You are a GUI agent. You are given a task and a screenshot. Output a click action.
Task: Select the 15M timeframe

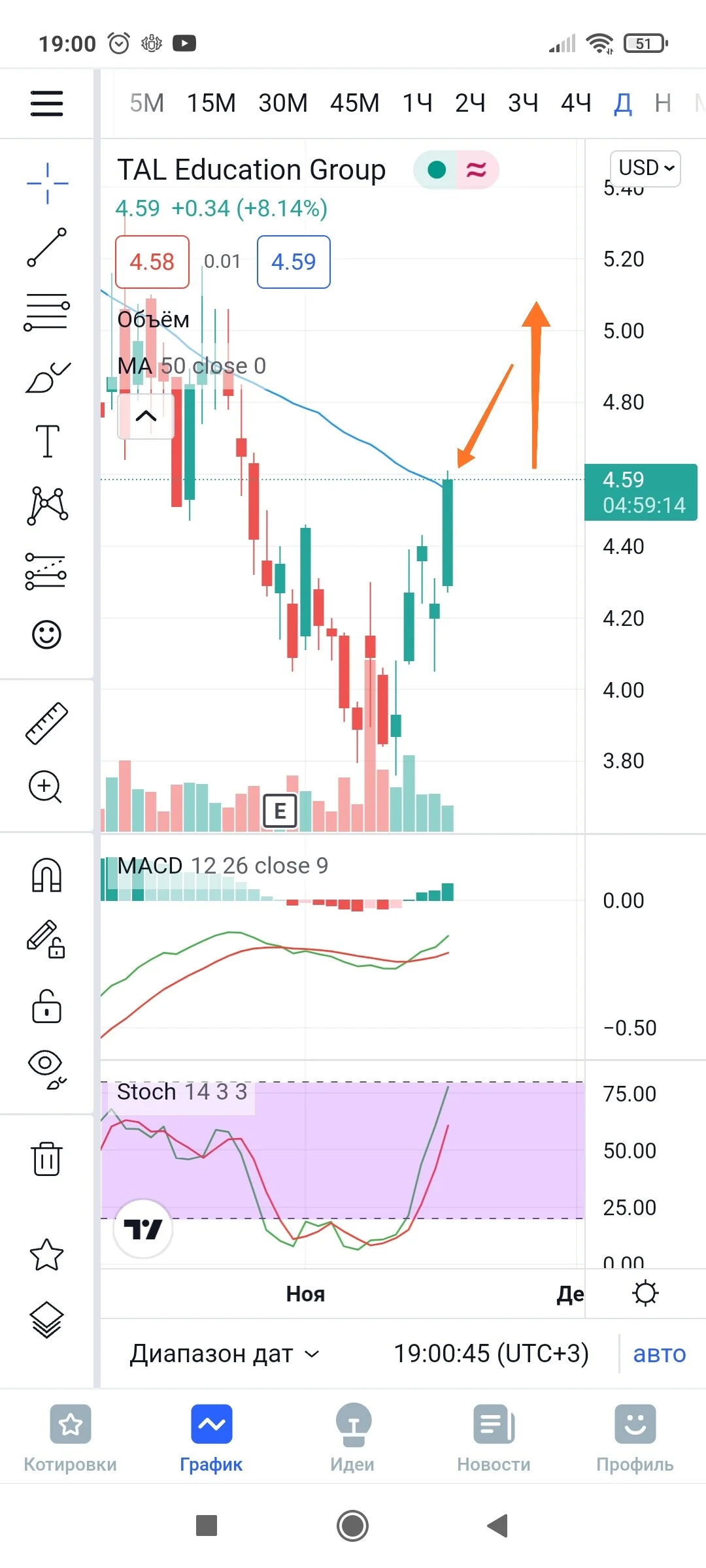tap(211, 103)
